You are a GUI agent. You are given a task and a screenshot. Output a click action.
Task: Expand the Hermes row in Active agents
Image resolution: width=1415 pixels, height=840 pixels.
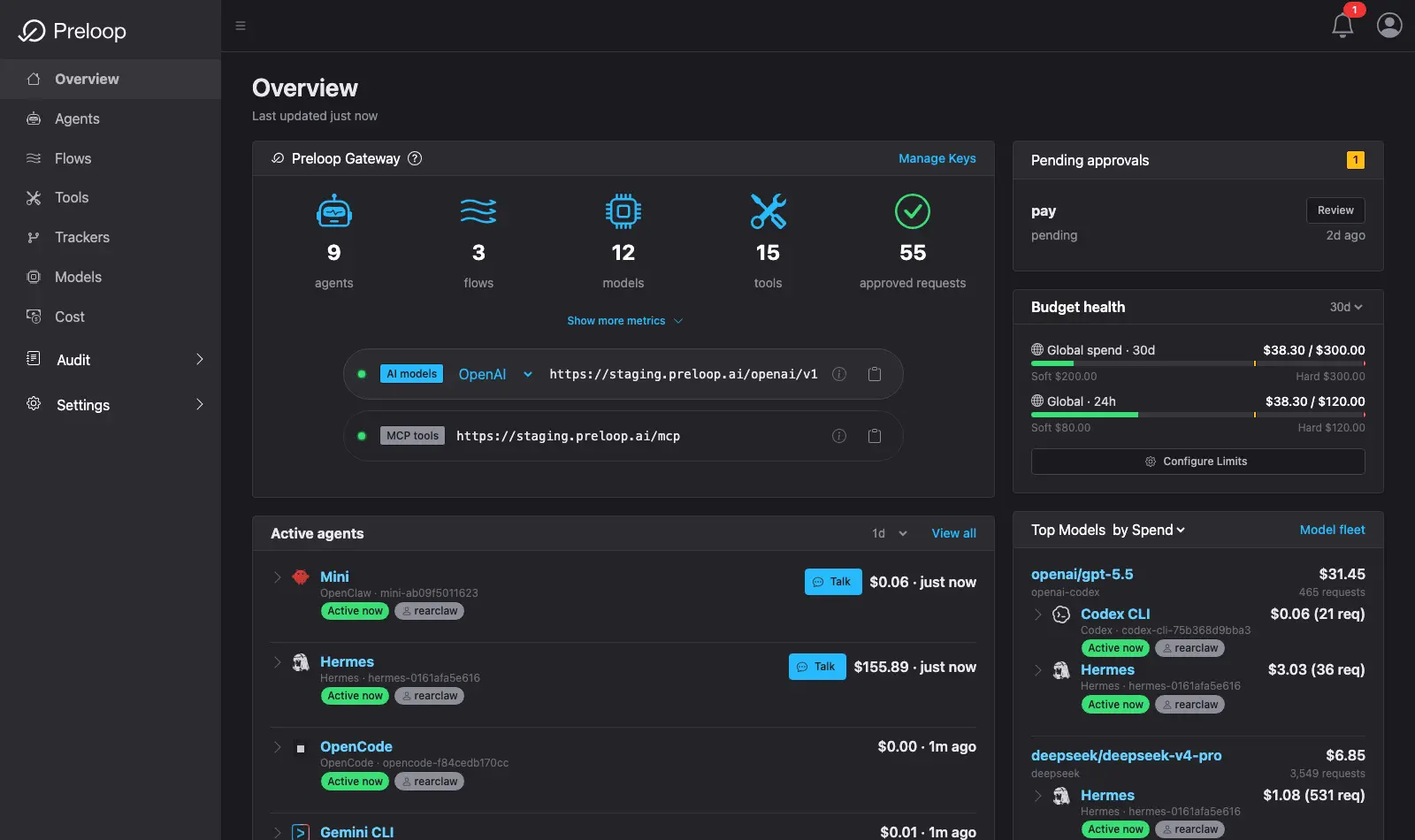pos(277,662)
